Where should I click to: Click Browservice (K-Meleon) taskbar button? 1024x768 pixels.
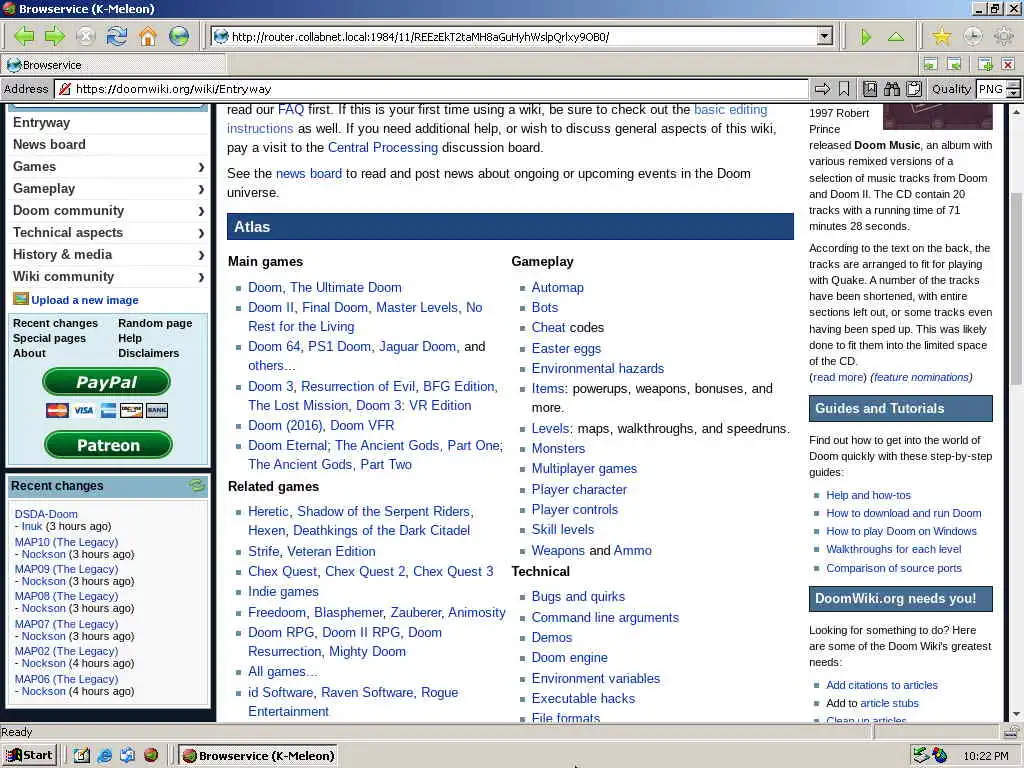pyautogui.click(x=258, y=756)
